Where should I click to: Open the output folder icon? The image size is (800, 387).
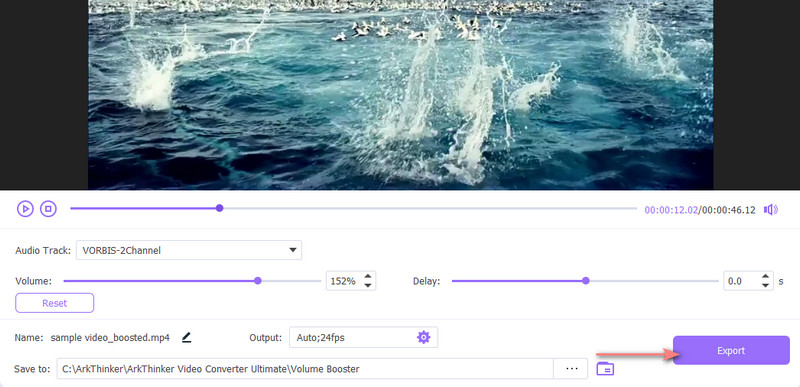pyautogui.click(x=605, y=369)
